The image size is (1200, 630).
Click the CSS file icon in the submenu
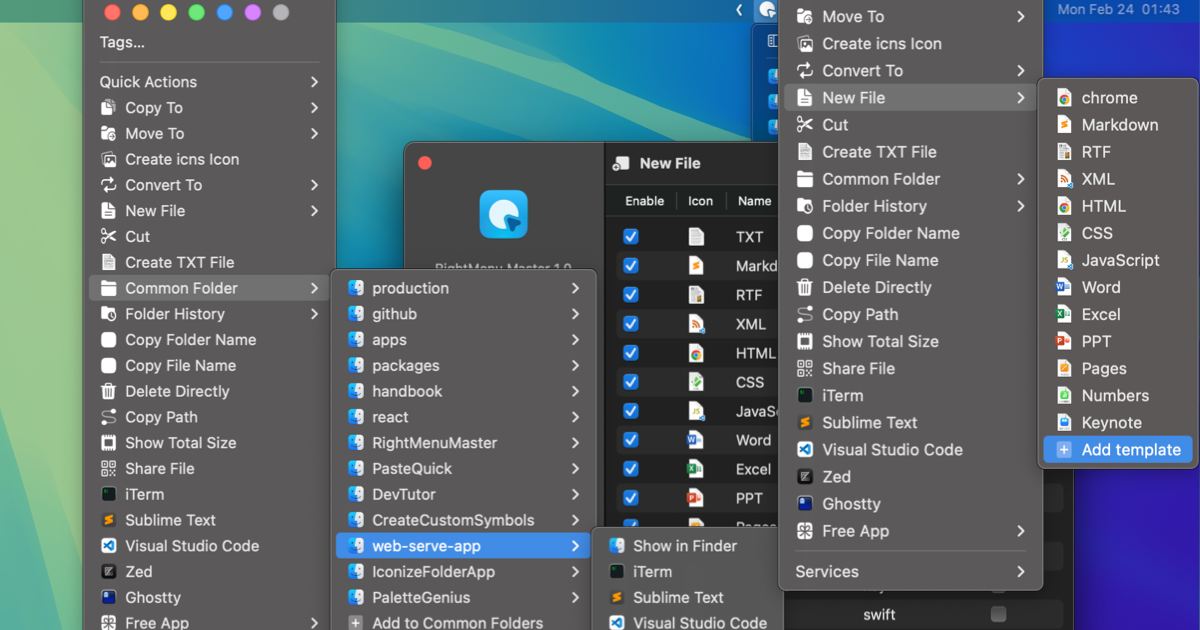tap(1063, 233)
